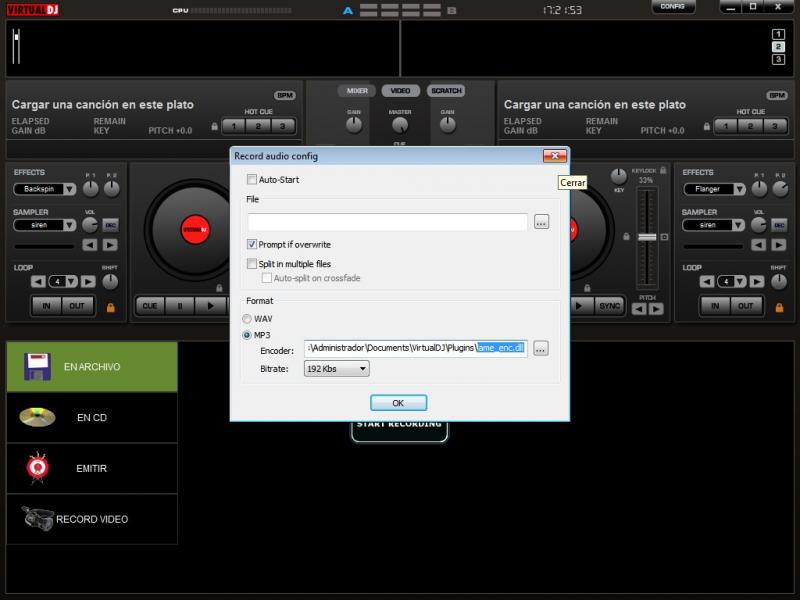Viewport: 800px width, 600px height.
Task: Select waveform zoom level 2
Action: click(778, 46)
